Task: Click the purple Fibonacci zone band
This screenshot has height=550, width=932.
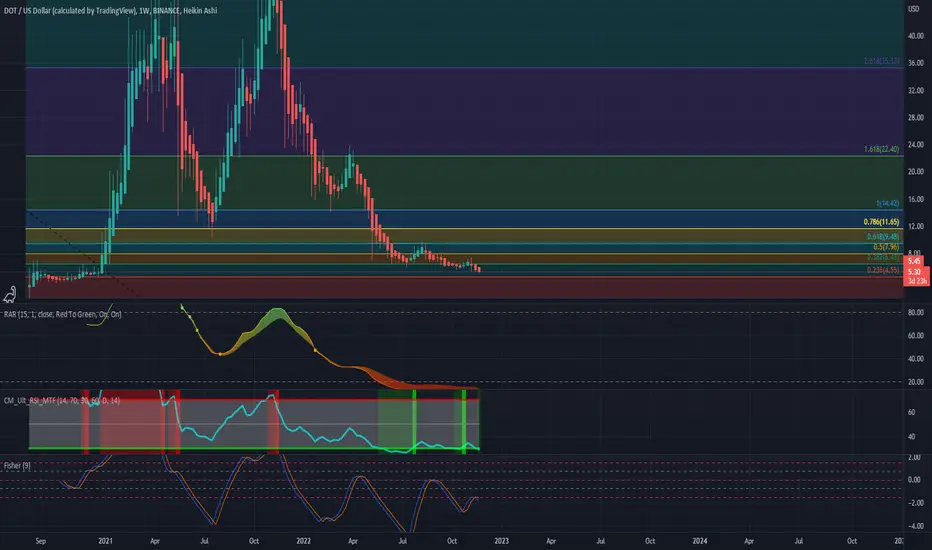Action: (x=464, y=112)
